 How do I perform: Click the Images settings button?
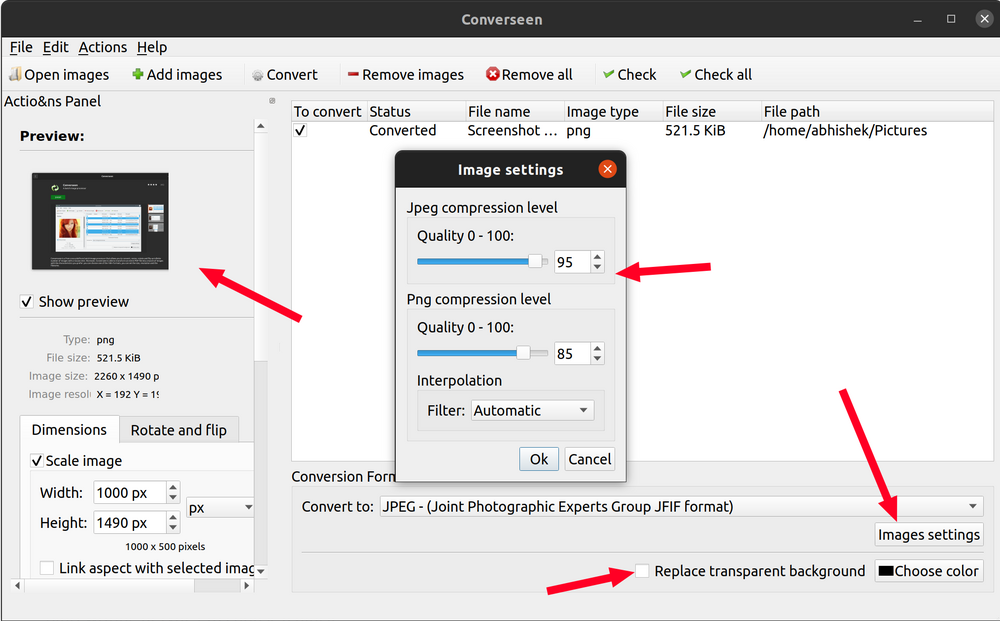tap(928, 534)
